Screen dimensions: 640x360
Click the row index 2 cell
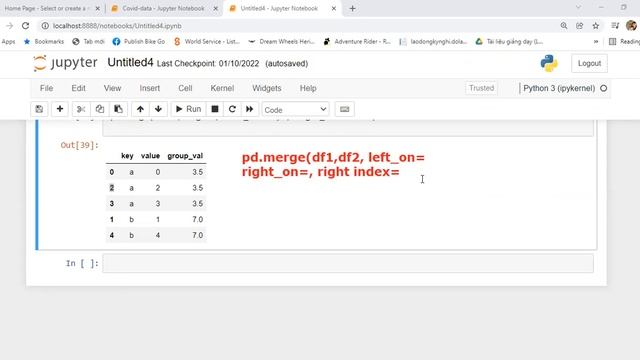pos(111,188)
